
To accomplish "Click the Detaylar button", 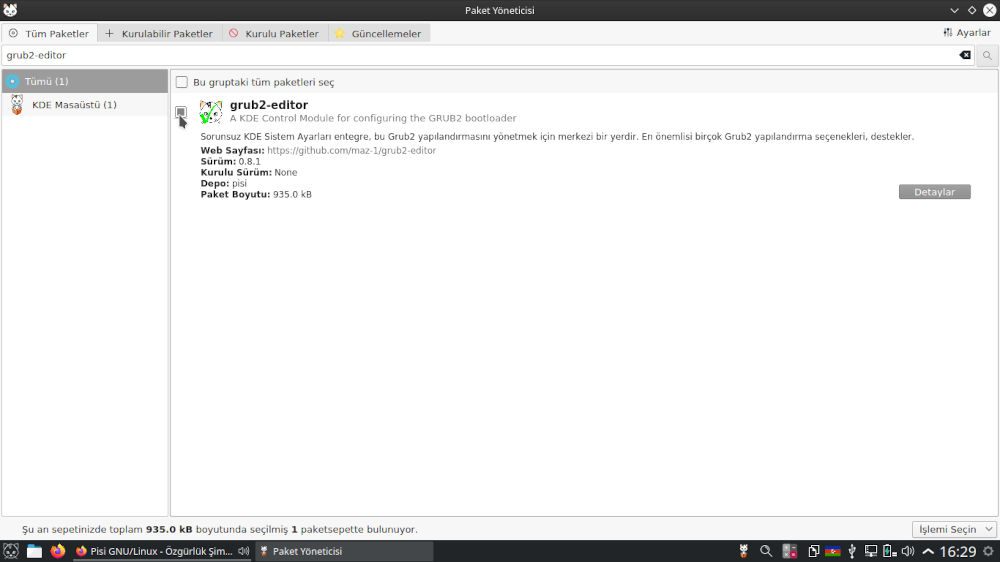I will [934, 192].
